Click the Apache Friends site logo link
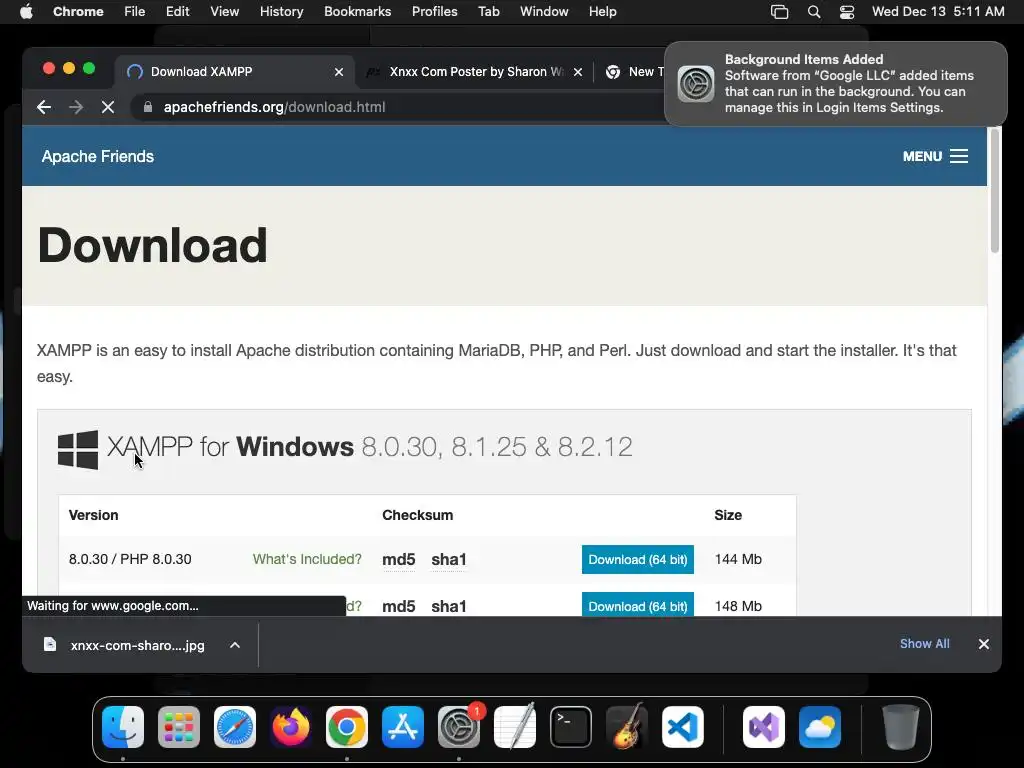Image resolution: width=1024 pixels, height=768 pixels. click(x=98, y=157)
